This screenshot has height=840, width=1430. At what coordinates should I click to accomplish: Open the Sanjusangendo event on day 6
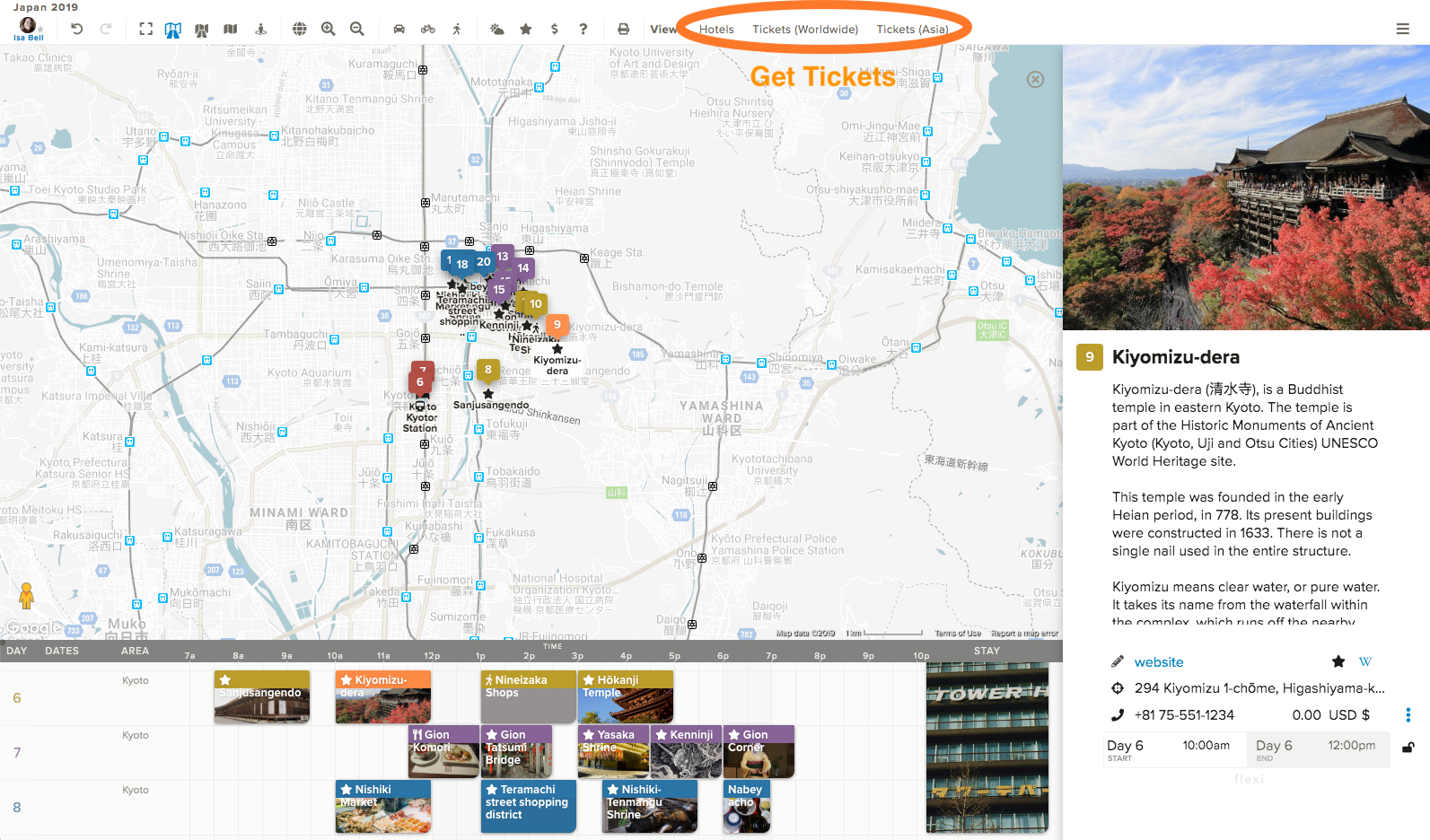pyautogui.click(x=262, y=697)
